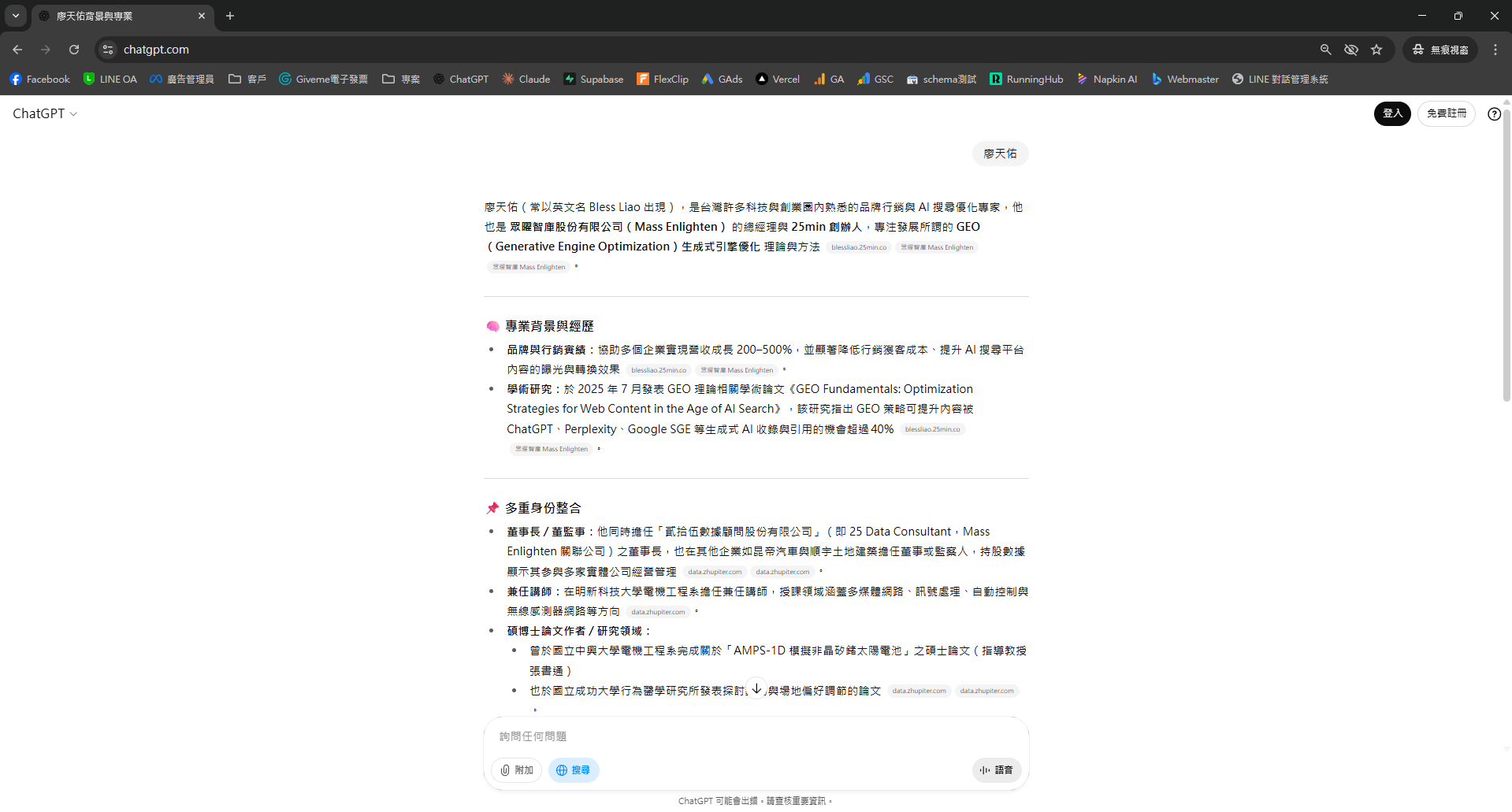This screenshot has height=812, width=1512.
Task: Open the Supabase bookmark
Action: pos(593,79)
